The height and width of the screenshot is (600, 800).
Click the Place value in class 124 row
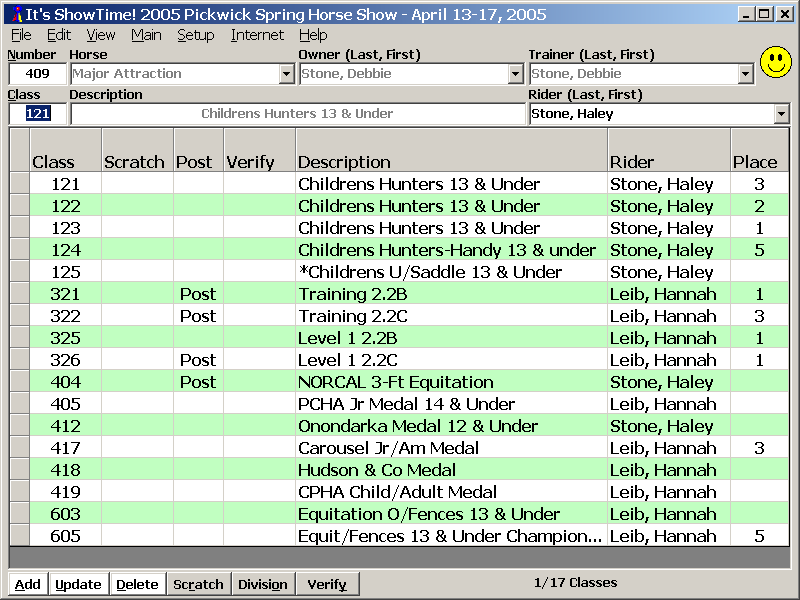click(759, 249)
